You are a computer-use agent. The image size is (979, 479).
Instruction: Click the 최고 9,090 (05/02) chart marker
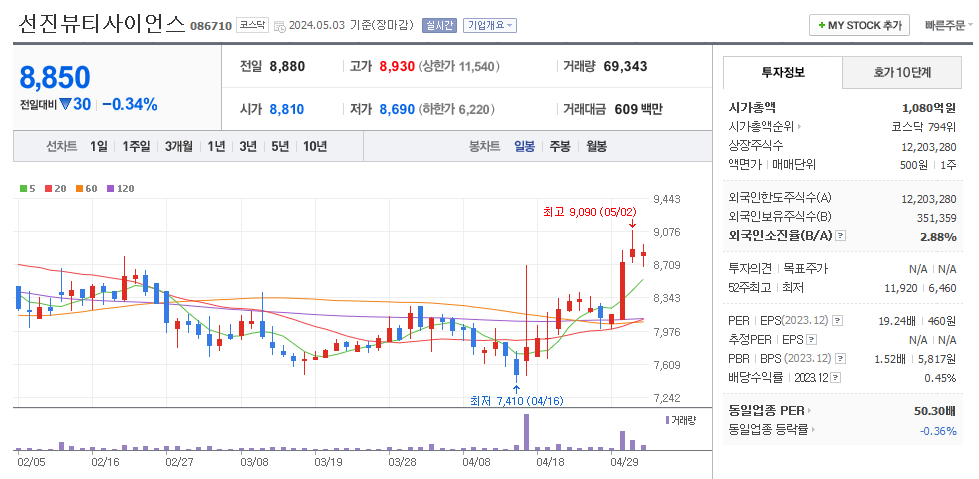click(590, 212)
